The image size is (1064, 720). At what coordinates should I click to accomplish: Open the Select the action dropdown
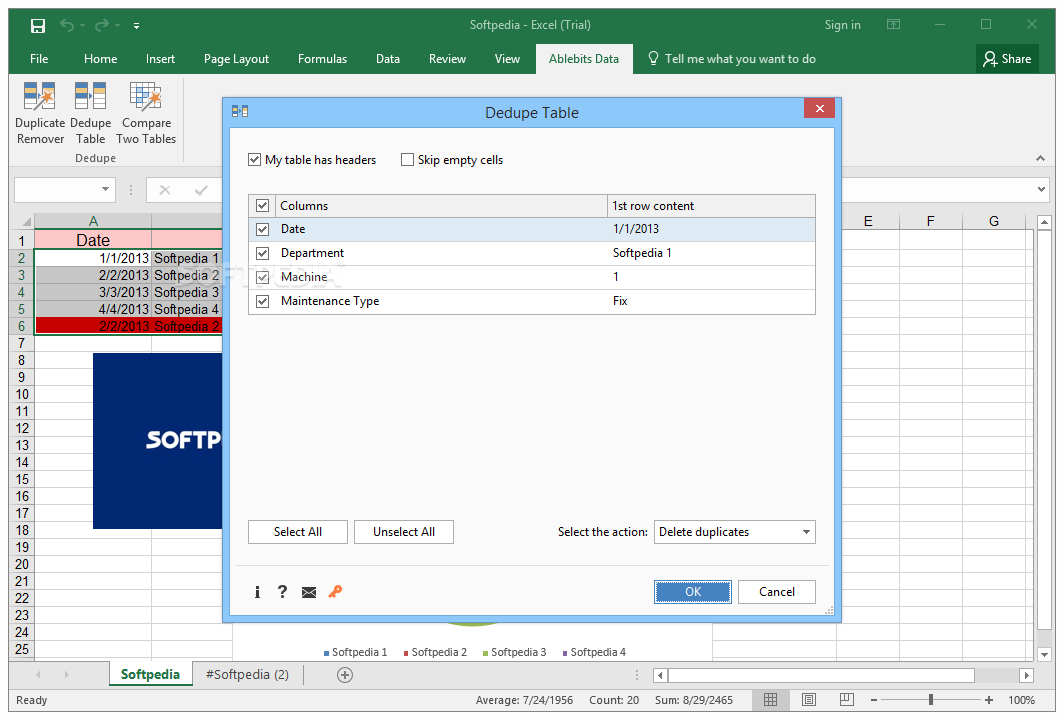(x=734, y=532)
